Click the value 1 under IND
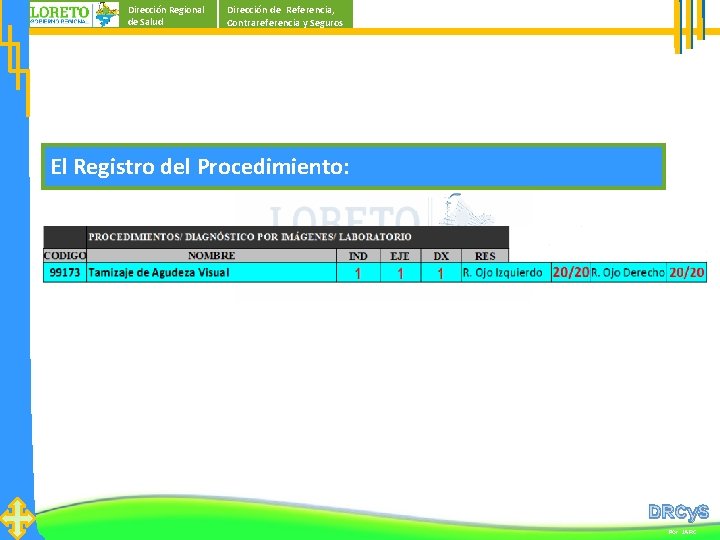 [x=358, y=273]
